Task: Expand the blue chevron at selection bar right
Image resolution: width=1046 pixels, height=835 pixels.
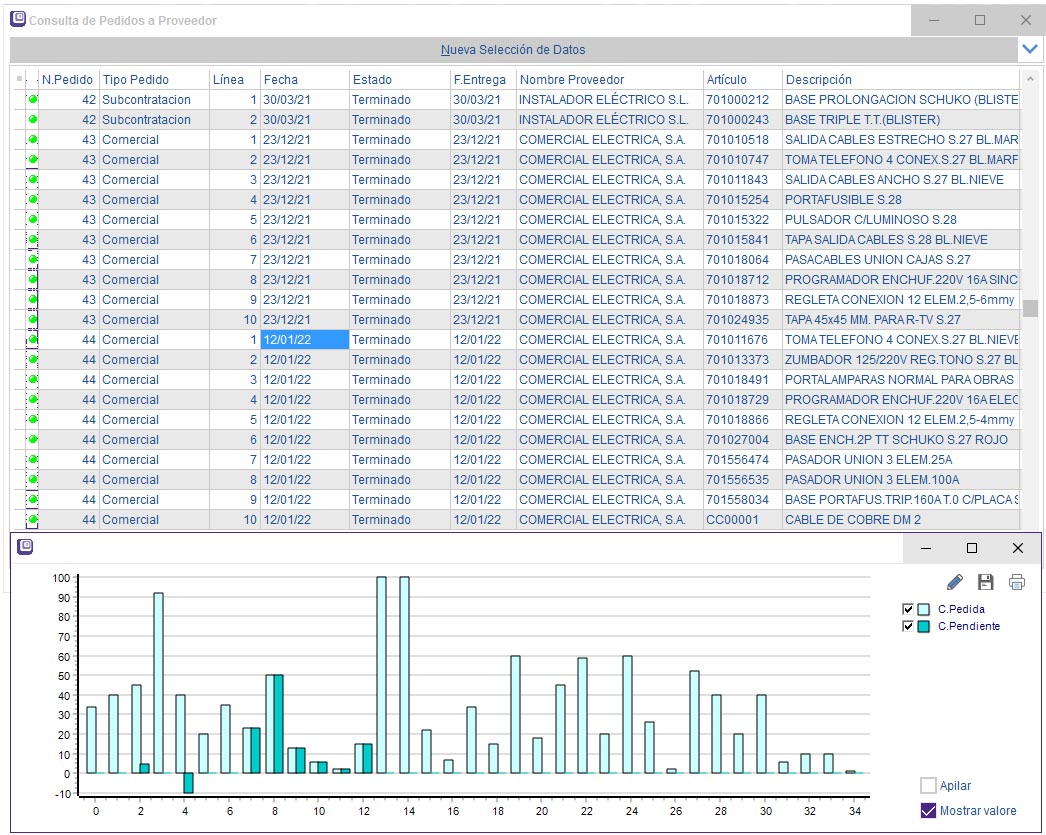Action: pos(1029,49)
